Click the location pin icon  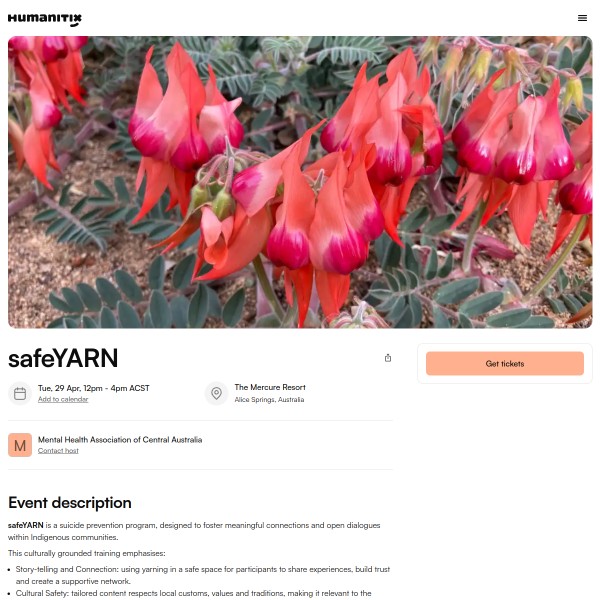point(216,393)
